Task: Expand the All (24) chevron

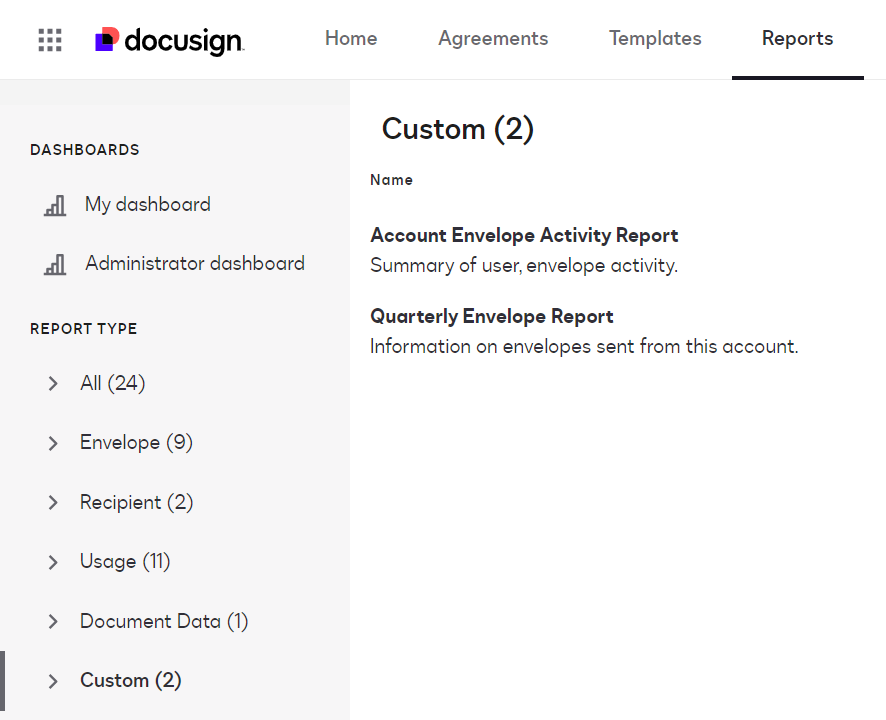Action: (53, 384)
